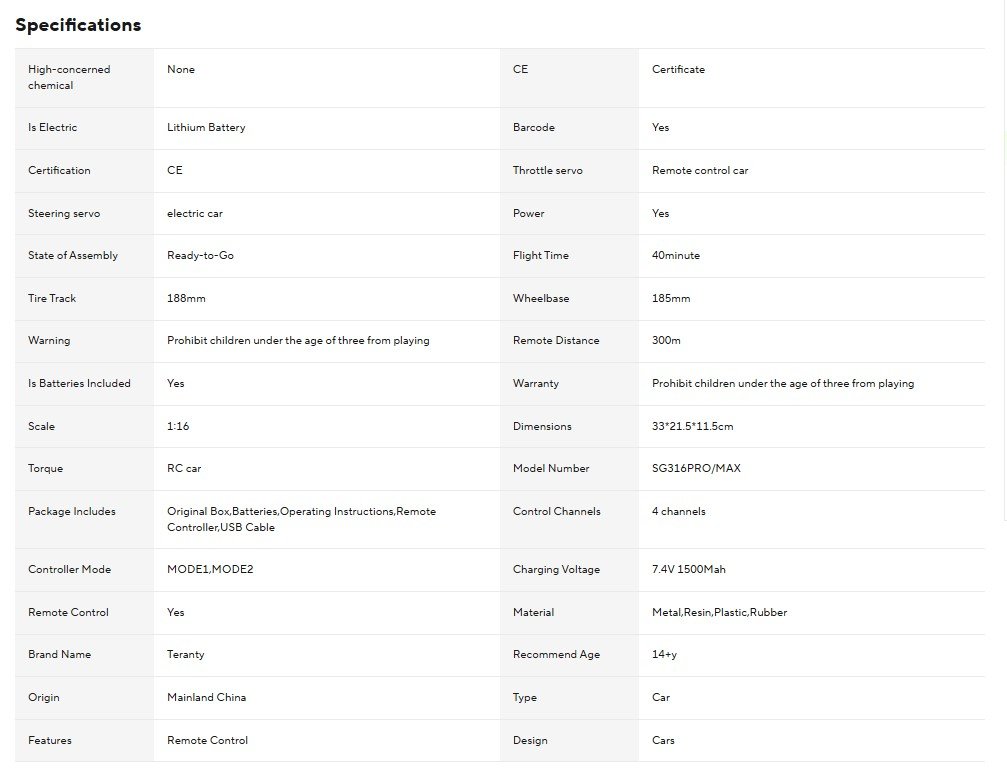Select the "185mm" wheelbase value
The image size is (1007, 769).
tap(671, 299)
